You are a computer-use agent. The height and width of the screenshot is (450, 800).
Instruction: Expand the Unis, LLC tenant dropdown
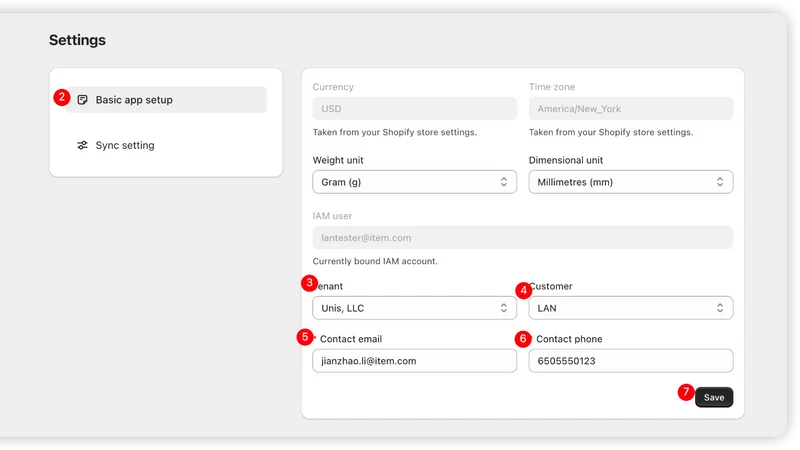[414, 308]
